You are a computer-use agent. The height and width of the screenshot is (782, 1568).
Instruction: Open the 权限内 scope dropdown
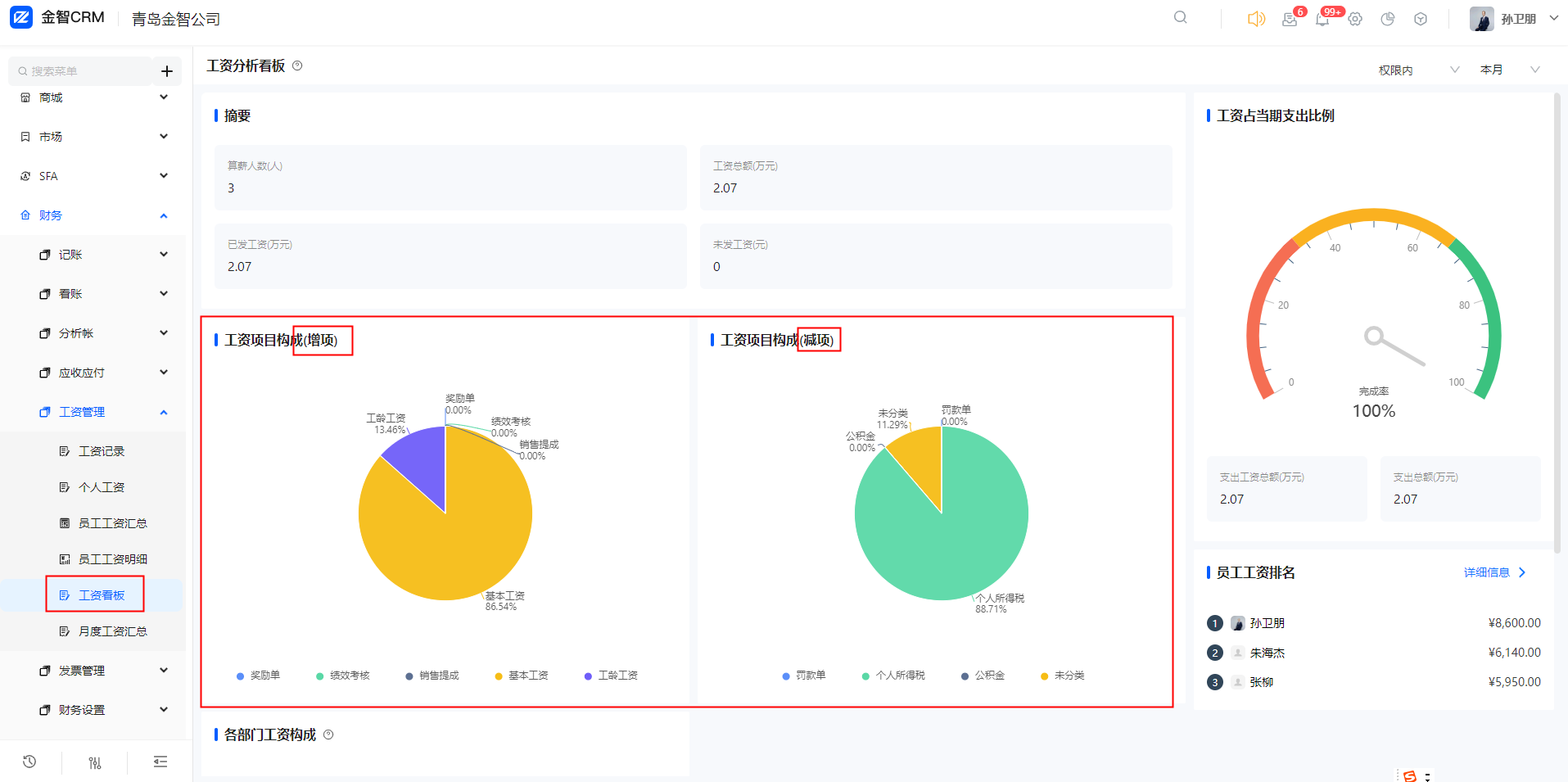[x=1419, y=70]
